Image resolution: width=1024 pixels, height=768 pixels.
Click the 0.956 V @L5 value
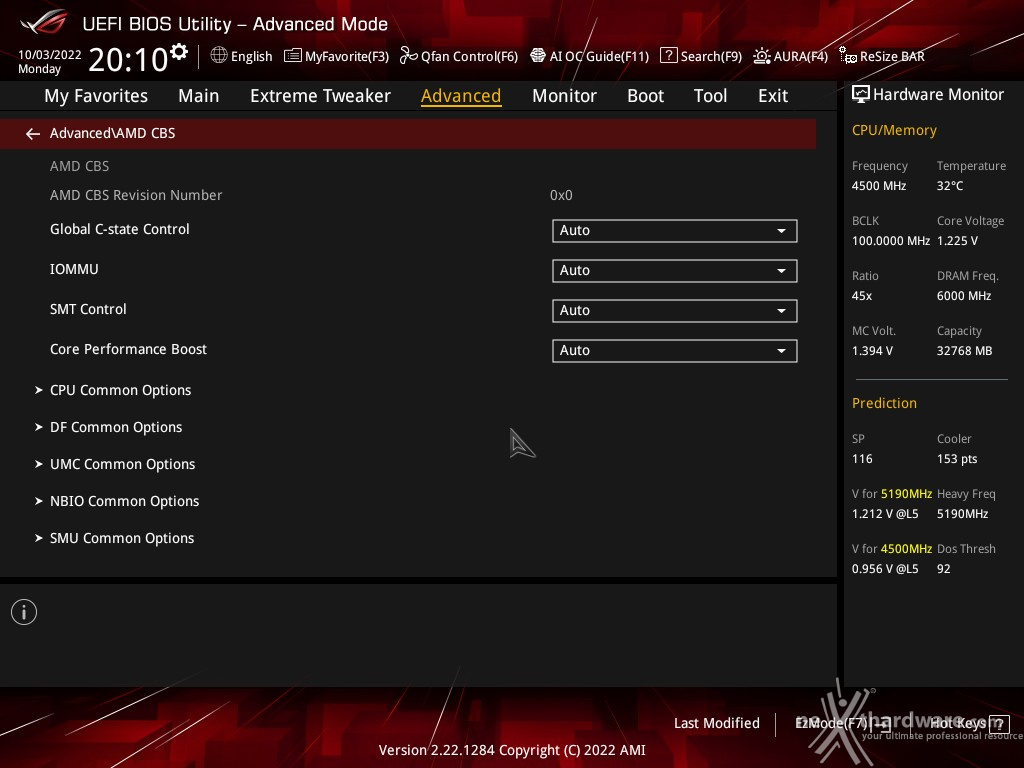tap(884, 569)
